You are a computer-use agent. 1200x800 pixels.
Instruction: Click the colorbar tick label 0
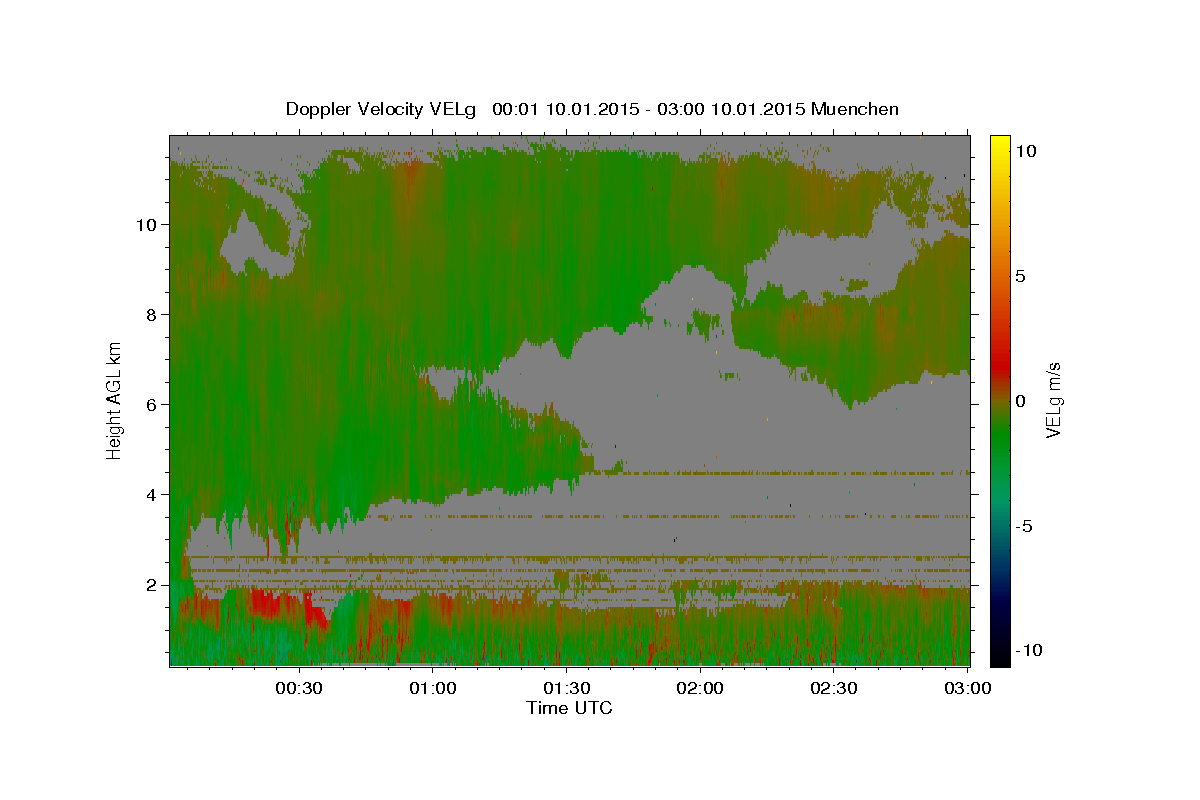(1023, 401)
